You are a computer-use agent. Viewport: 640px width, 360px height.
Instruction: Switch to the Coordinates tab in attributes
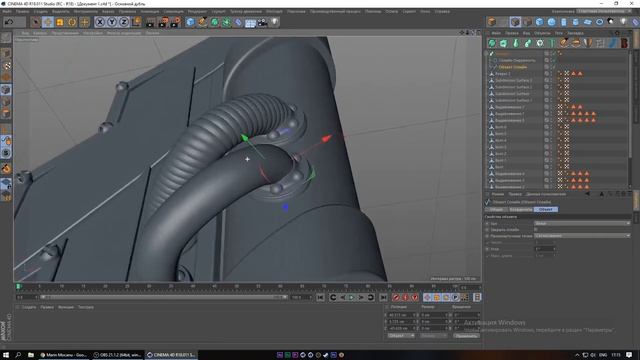(x=520, y=209)
